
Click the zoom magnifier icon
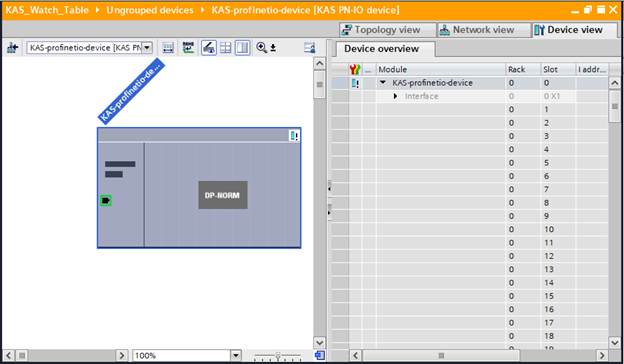tap(261, 48)
